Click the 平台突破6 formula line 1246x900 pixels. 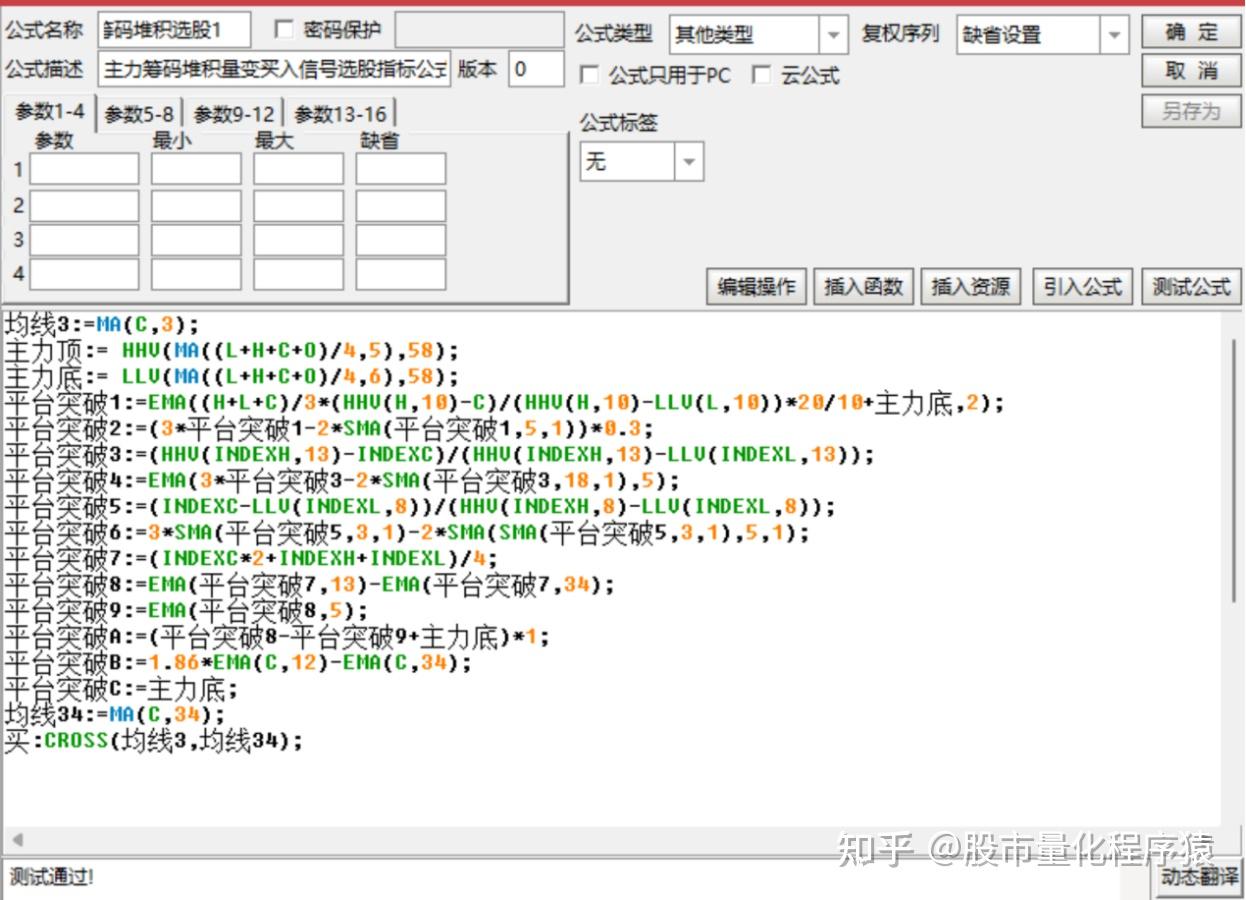click(407, 532)
